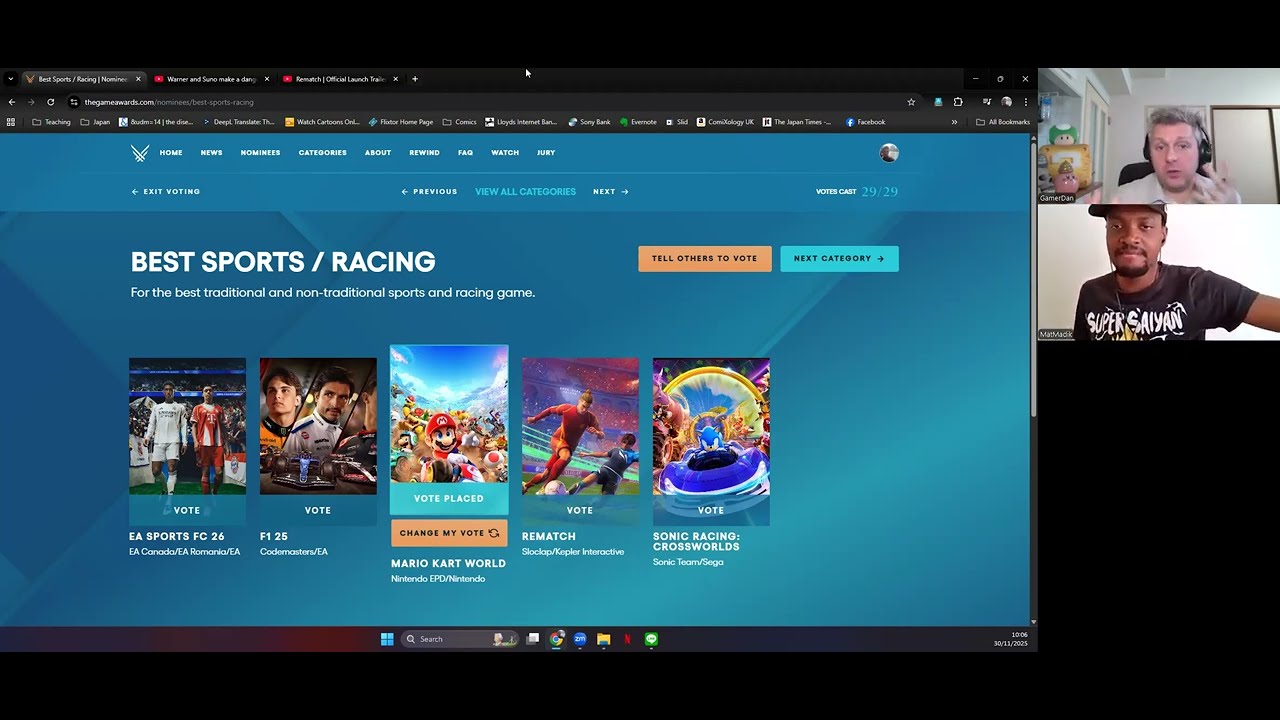Vote for Sonic Racing: CrossWorlds
The height and width of the screenshot is (720, 1280).
(x=711, y=510)
